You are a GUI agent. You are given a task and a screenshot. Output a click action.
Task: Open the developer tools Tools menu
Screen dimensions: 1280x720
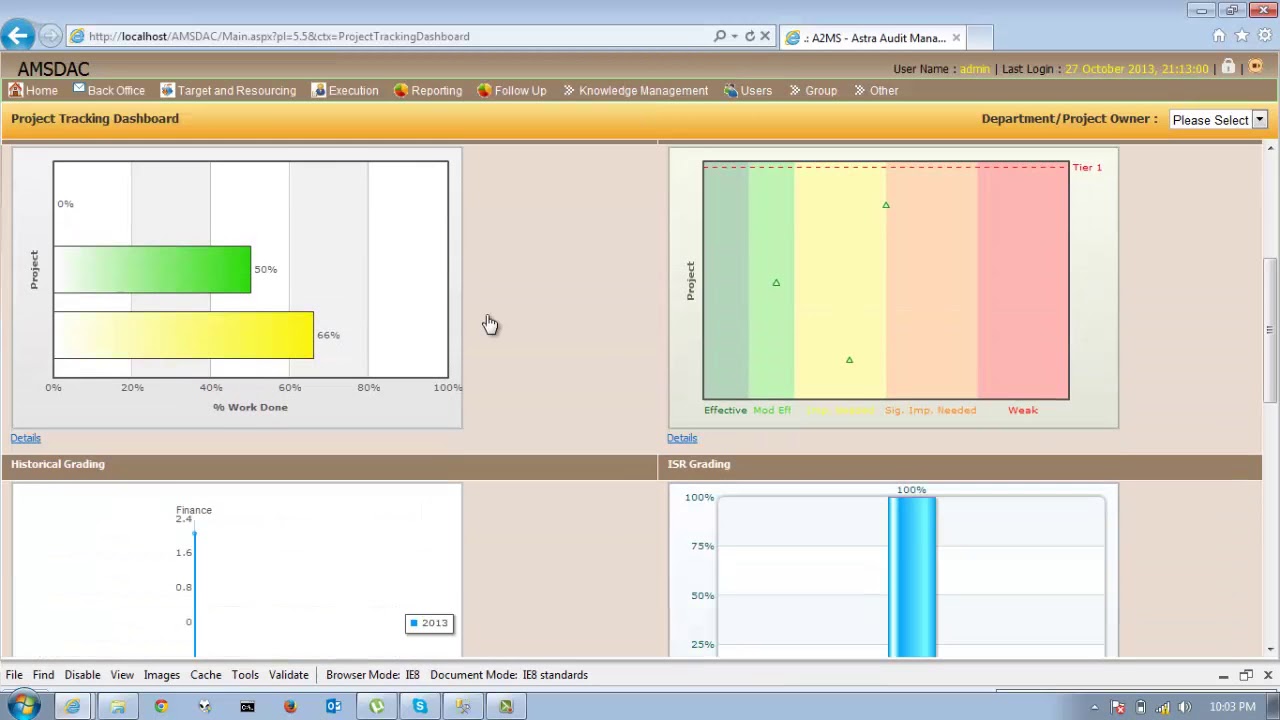(x=245, y=675)
